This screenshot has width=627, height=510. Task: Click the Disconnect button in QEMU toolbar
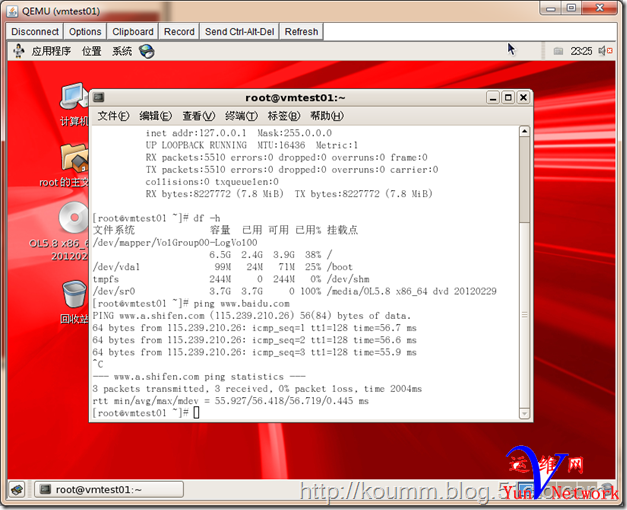point(35,32)
